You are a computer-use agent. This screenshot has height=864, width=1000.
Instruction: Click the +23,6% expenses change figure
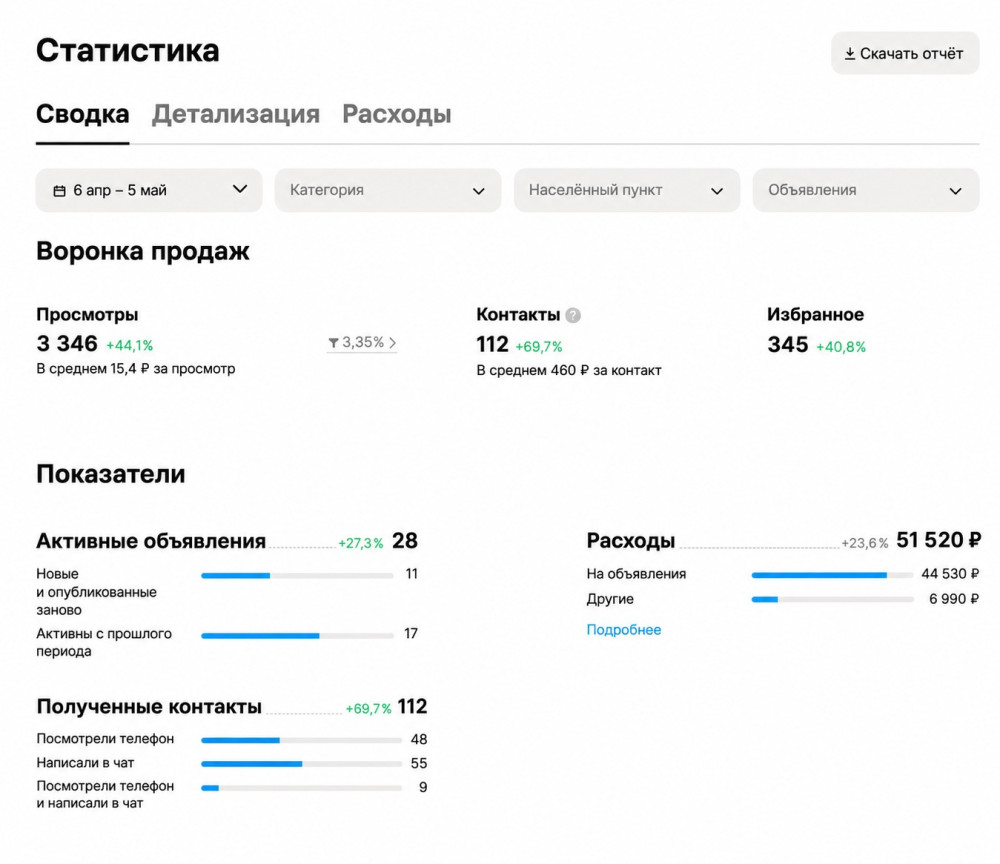pos(865,543)
